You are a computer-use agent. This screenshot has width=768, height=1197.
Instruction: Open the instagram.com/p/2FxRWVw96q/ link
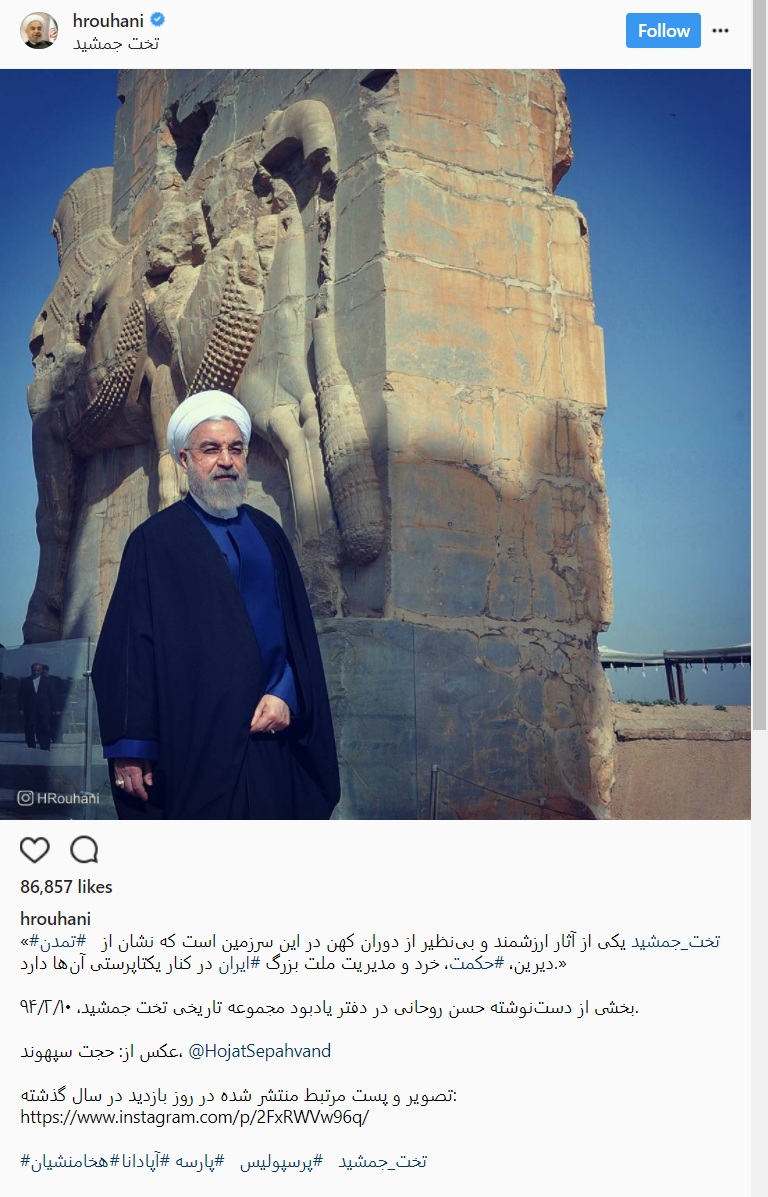[x=195, y=1117]
